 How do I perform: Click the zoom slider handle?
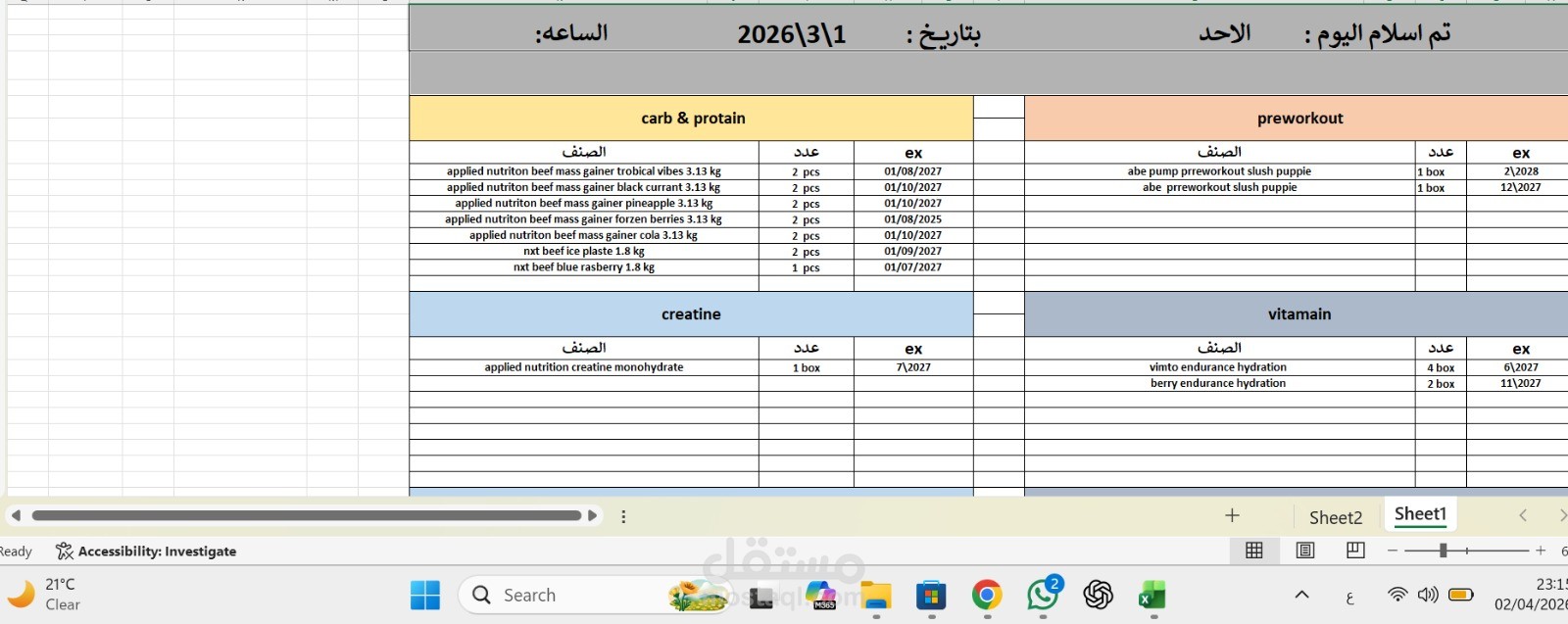1443,551
